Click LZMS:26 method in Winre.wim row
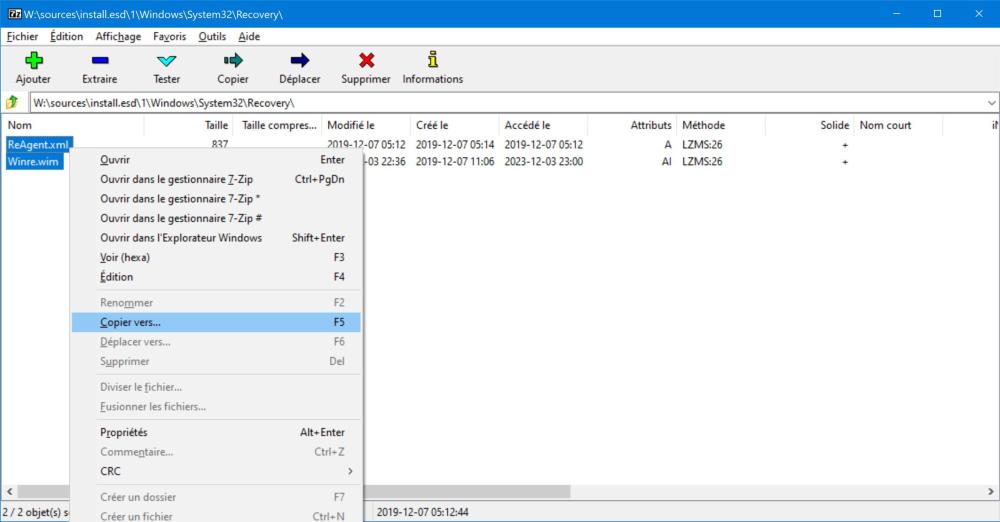 coord(702,161)
